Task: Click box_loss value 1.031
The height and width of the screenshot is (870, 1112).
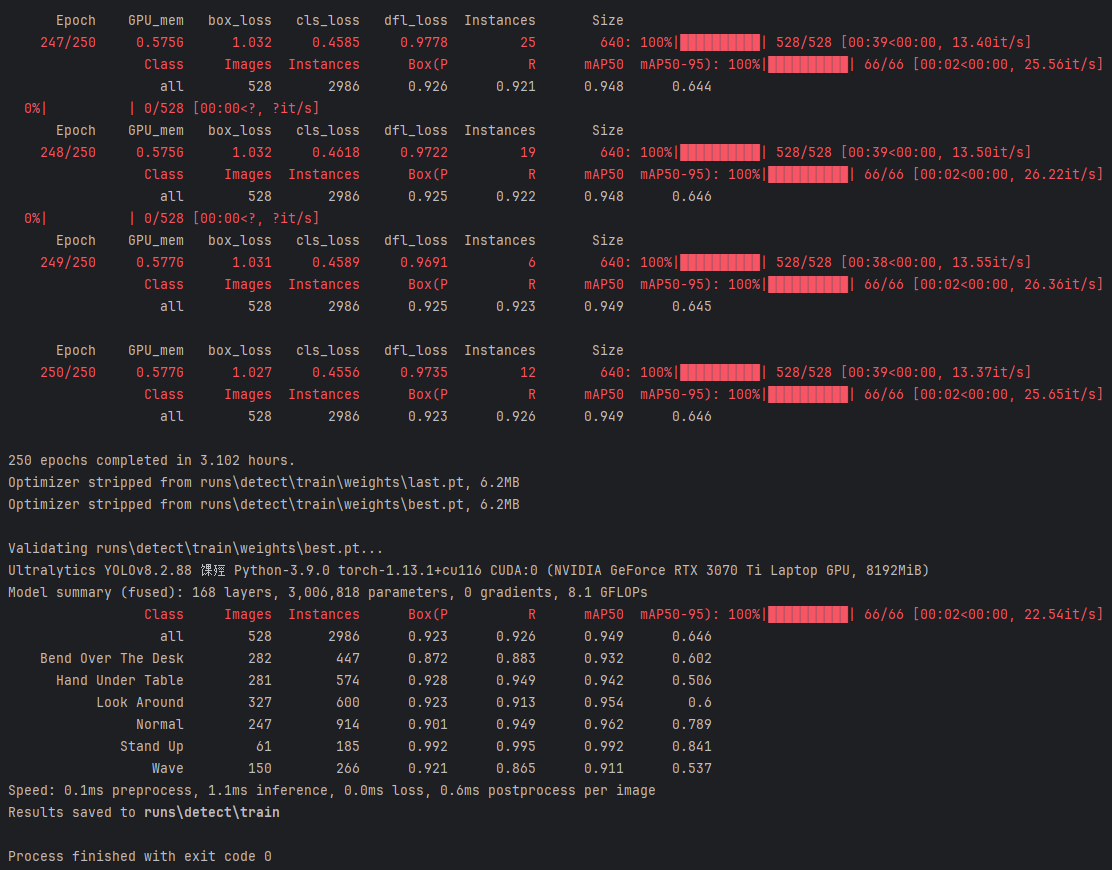Action: [252, 262]
